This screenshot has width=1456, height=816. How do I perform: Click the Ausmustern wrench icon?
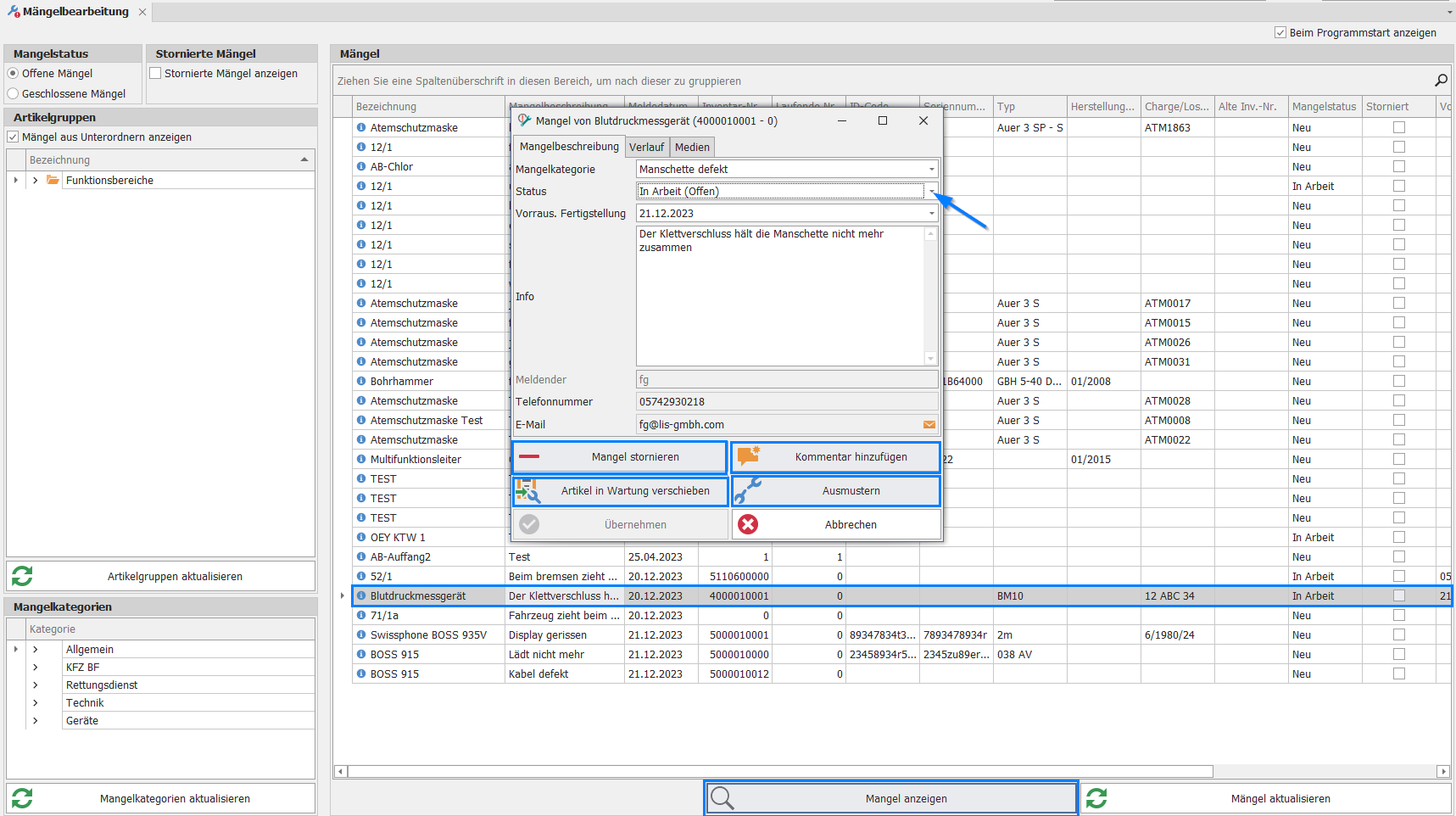[747, 491]
